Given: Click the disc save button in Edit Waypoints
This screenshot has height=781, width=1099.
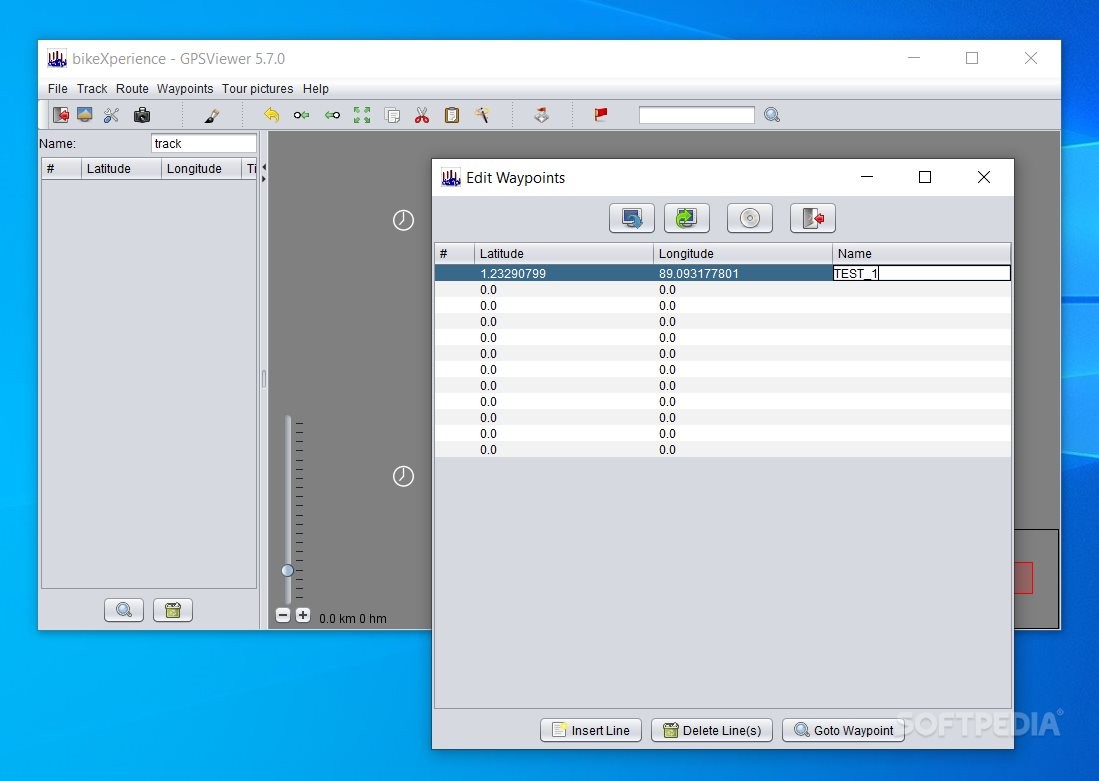Looking at the screenshot, I should [x=749, y=218].
